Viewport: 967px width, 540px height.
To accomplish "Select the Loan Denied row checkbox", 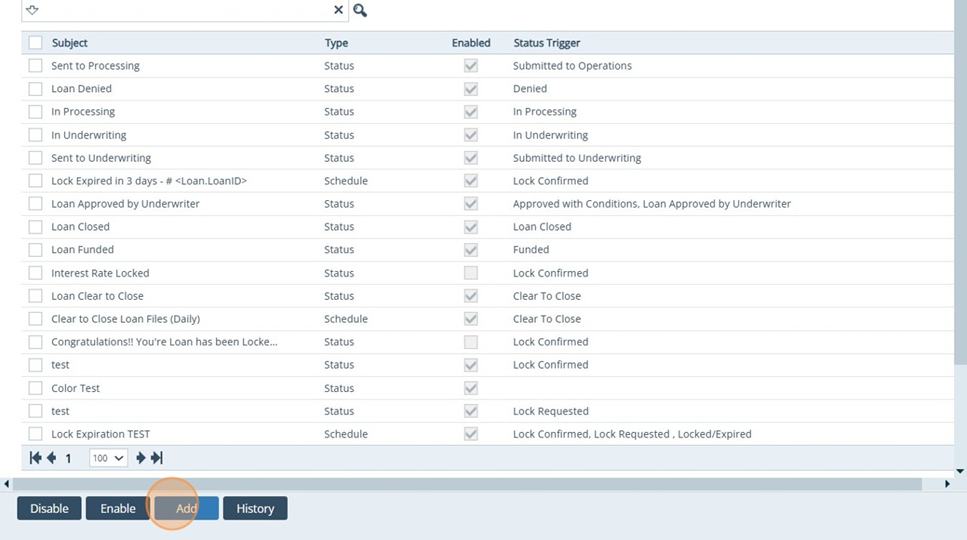I will point(36,89).
